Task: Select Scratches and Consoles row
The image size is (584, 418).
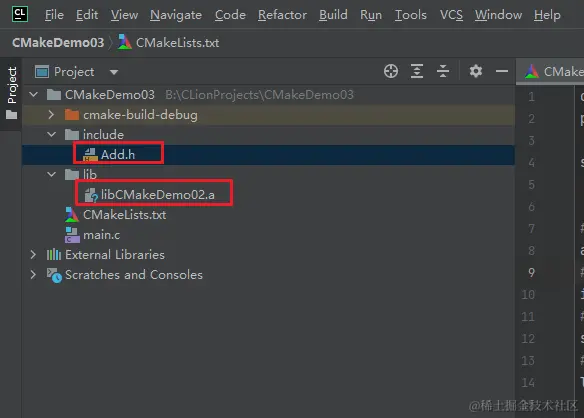Action: [134, 275]
